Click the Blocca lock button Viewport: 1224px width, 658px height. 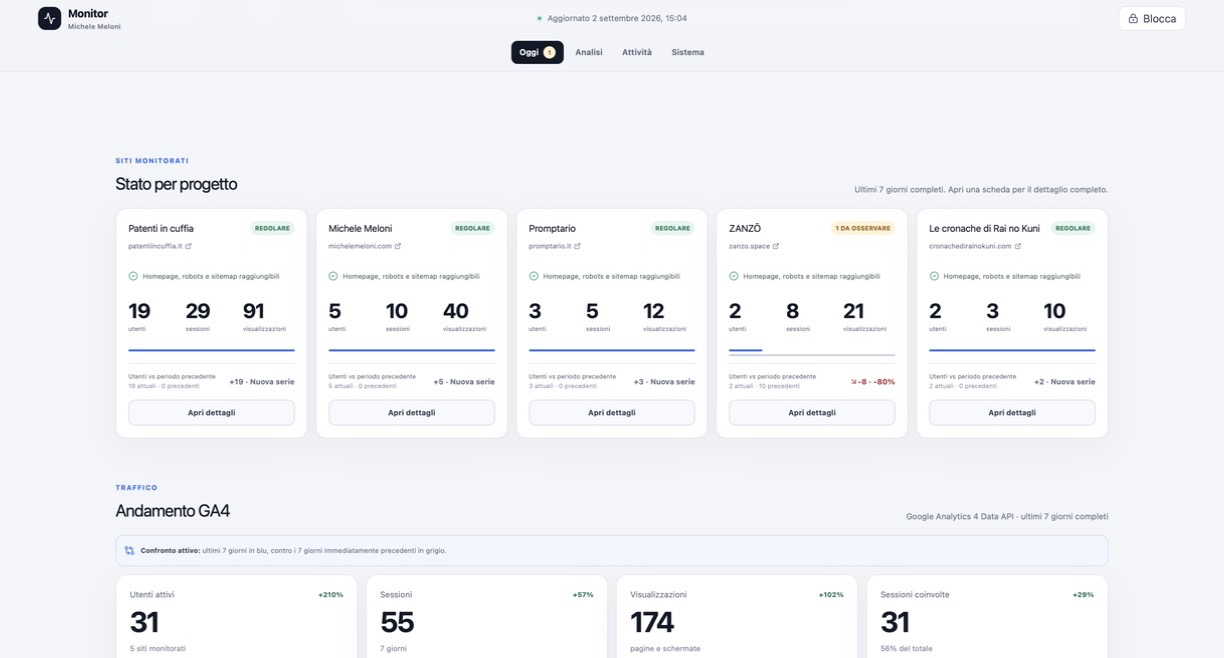(x=1152, y=19)
